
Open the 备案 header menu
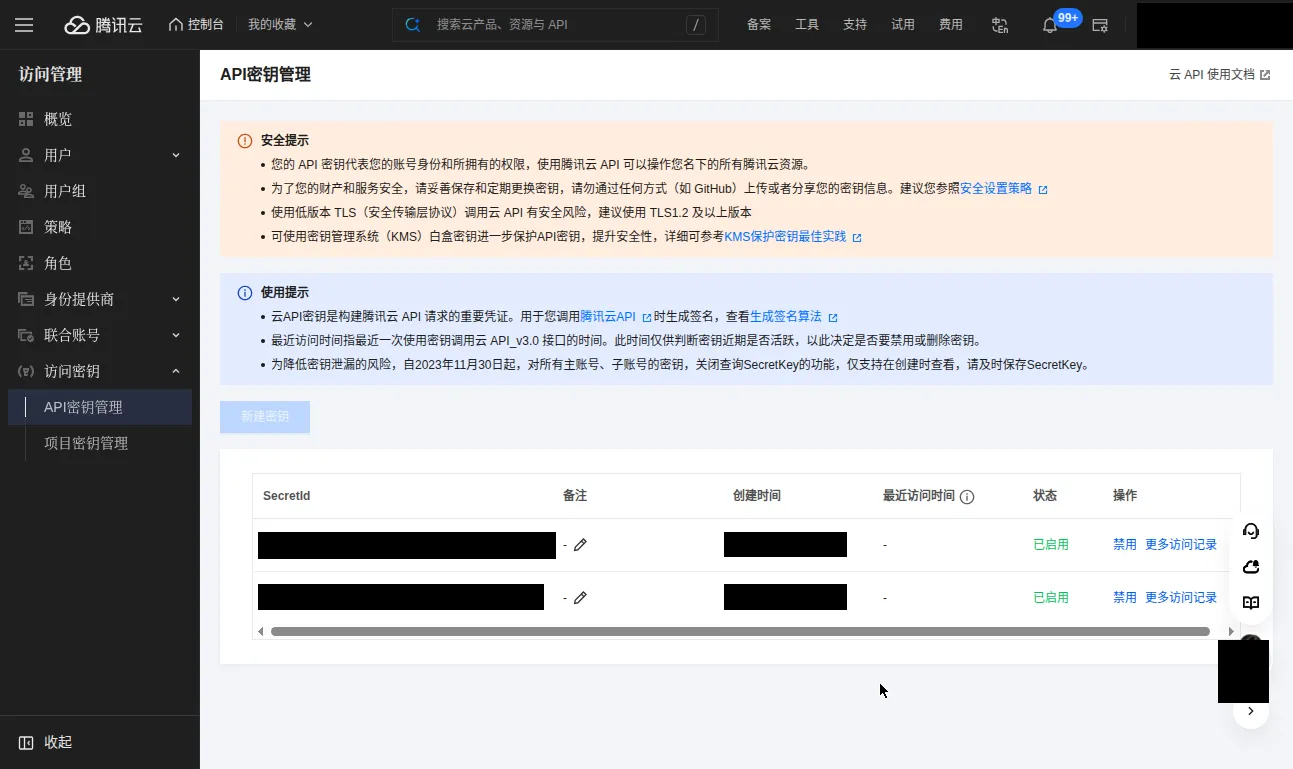pos(759,25)
